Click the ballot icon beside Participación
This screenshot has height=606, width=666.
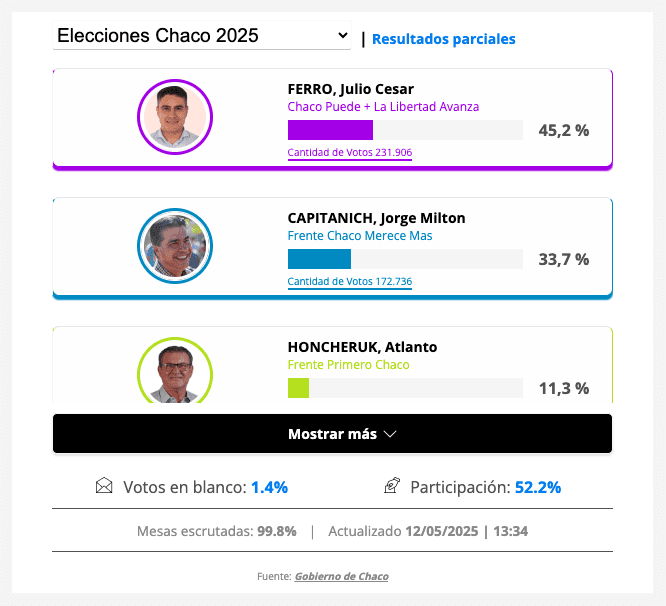pyautogui.click(x=392, y=487)
